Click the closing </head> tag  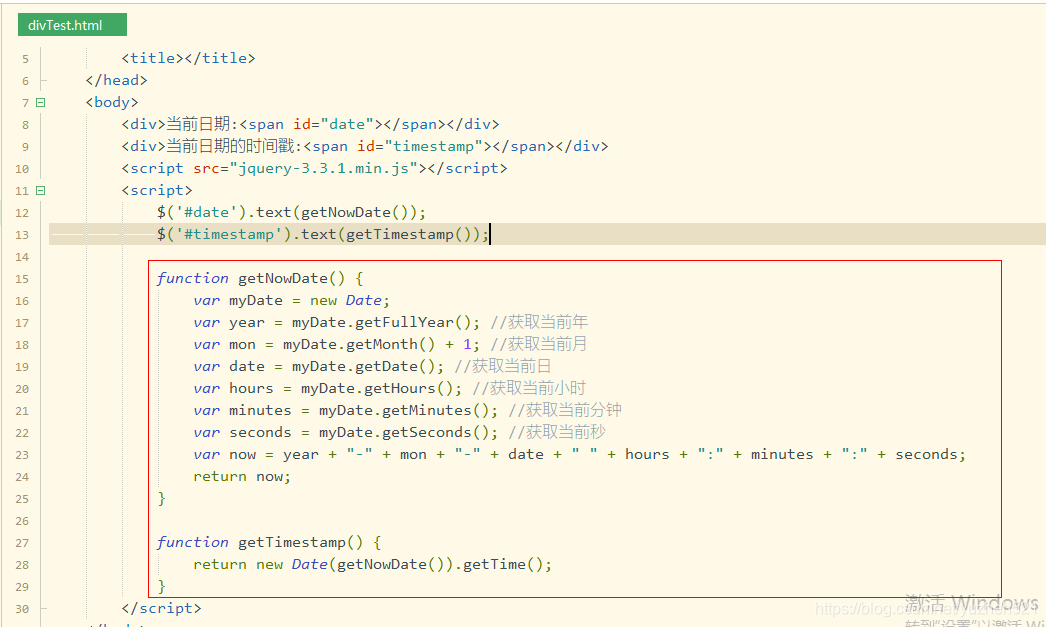click(x=116, y=80)
